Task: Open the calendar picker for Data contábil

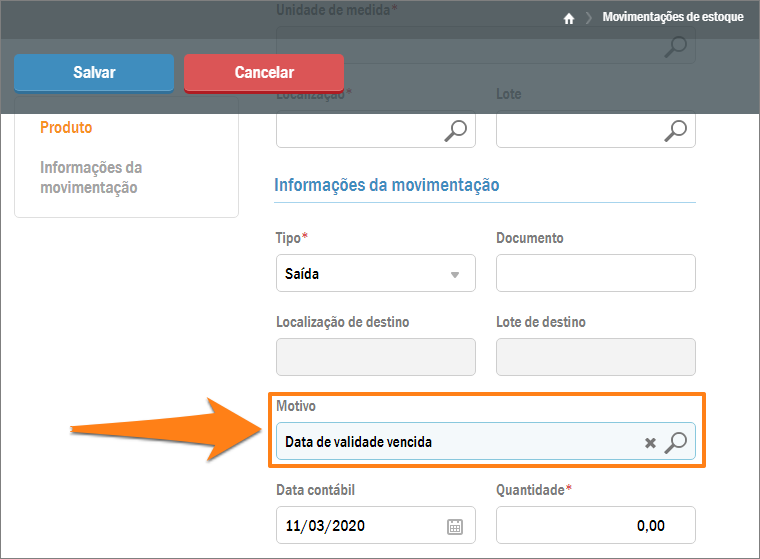Action: [x=455, y=526]
